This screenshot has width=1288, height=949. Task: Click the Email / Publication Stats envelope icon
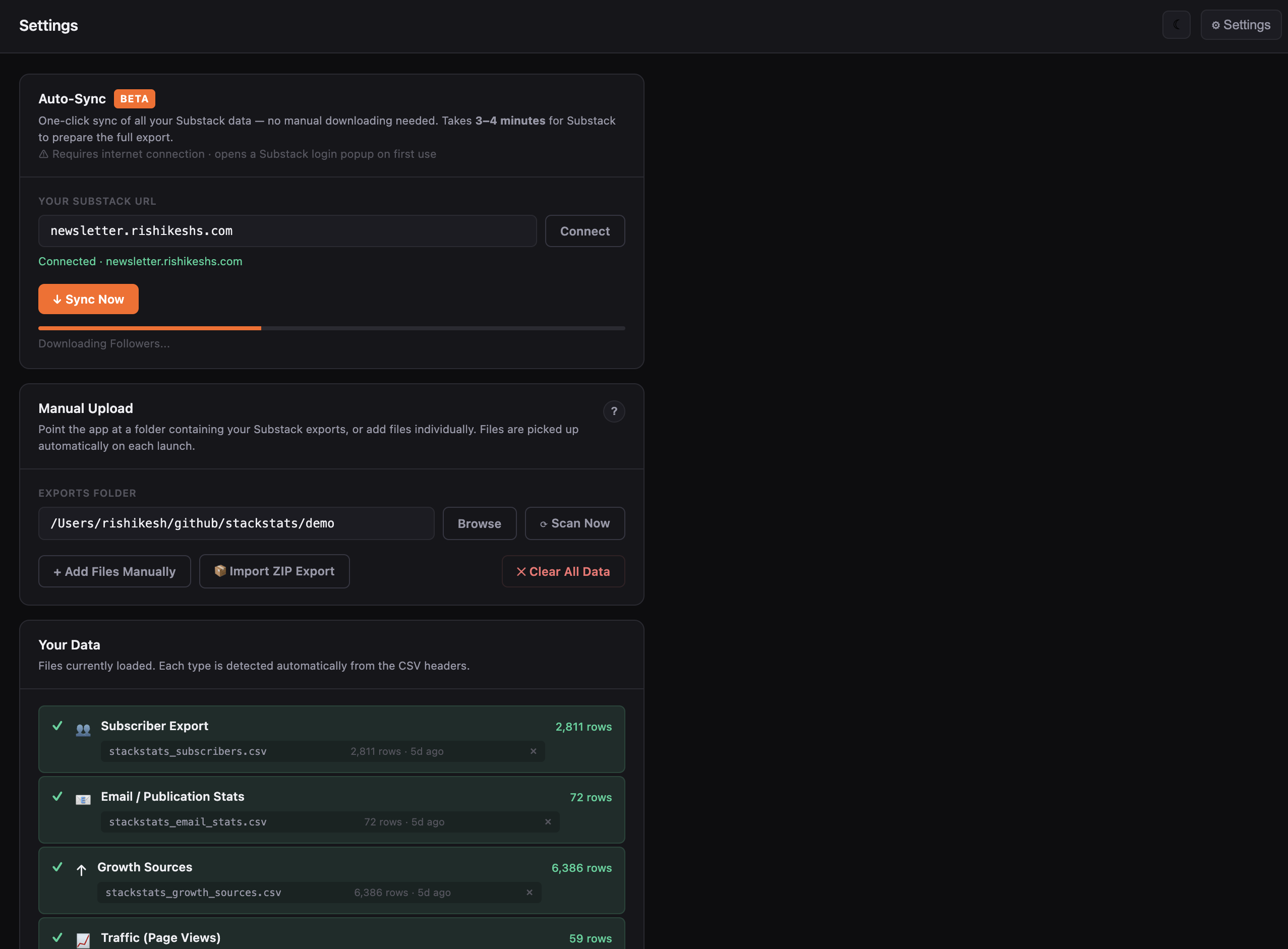[x=83, y=799]
